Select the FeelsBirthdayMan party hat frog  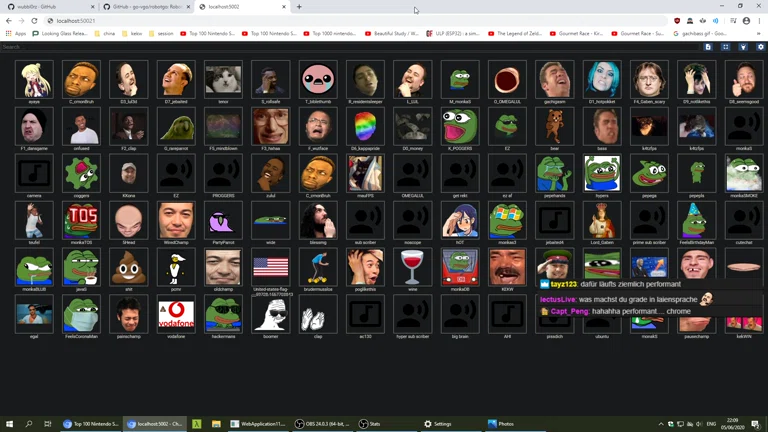[x=696, y=220]
